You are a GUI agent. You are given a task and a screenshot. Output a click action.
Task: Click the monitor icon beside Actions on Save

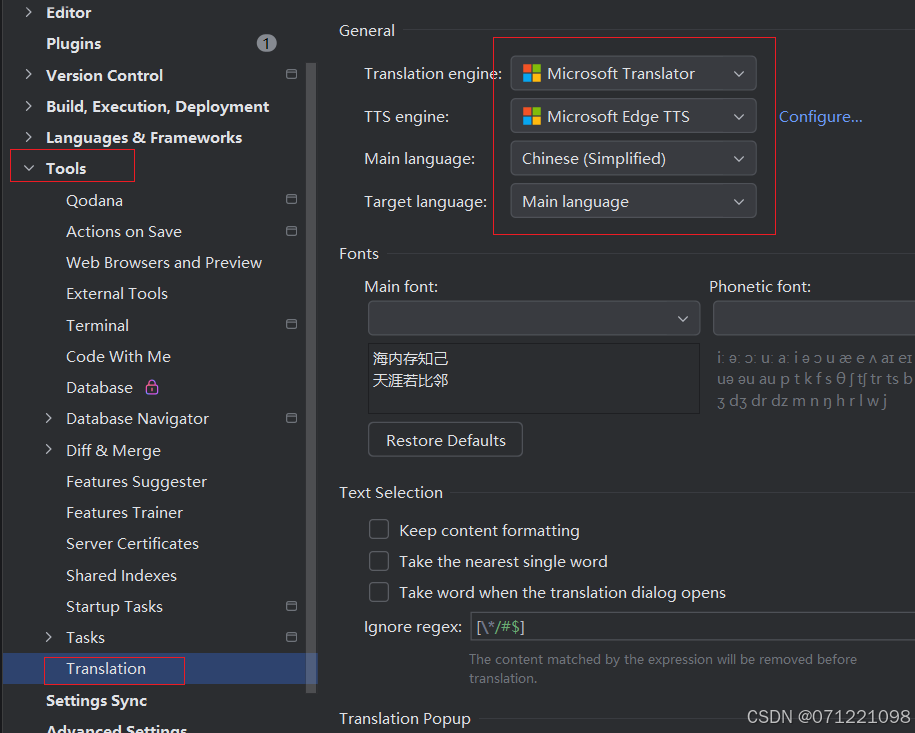point(291,231)
